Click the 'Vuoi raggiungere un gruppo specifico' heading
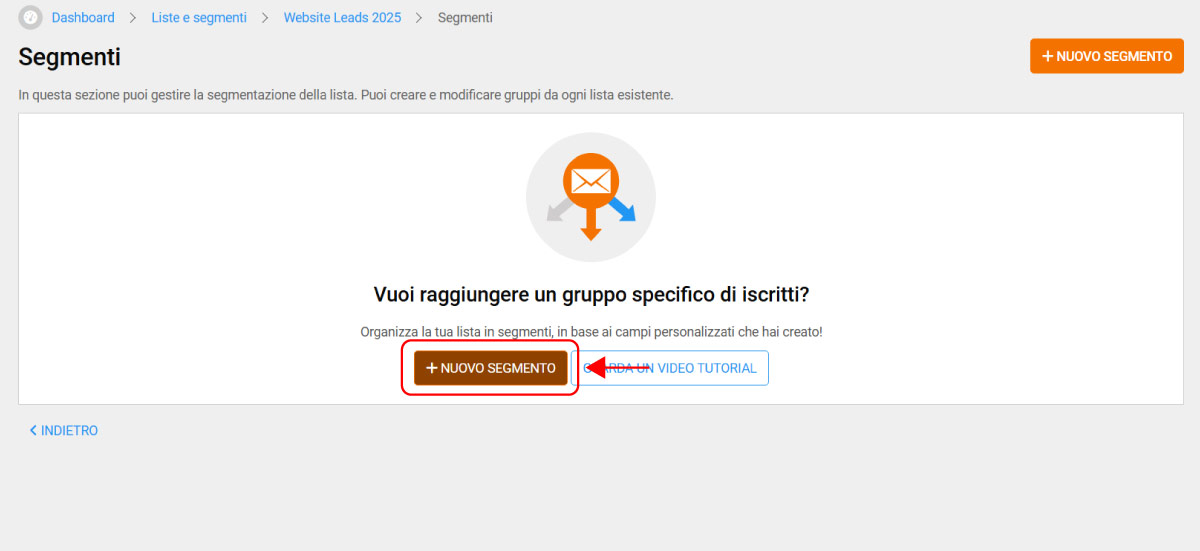This screenshot has height=551, width=1200. [x=591, y=295]
